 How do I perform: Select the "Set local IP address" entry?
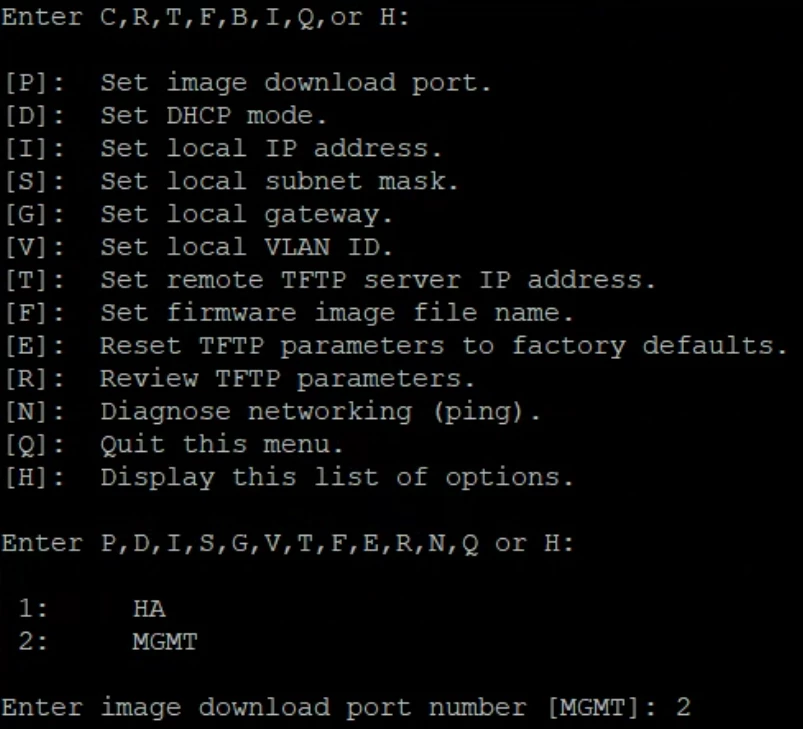[270, 149]
